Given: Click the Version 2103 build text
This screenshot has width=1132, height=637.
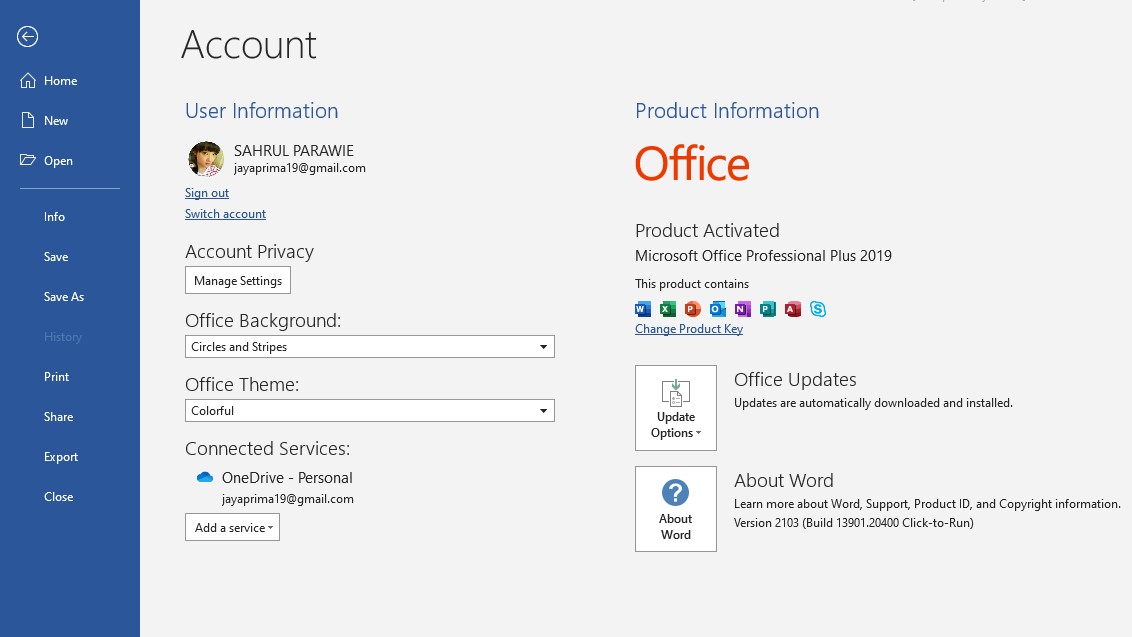Looking at the screenshot, I should click(x=853, y=523).
